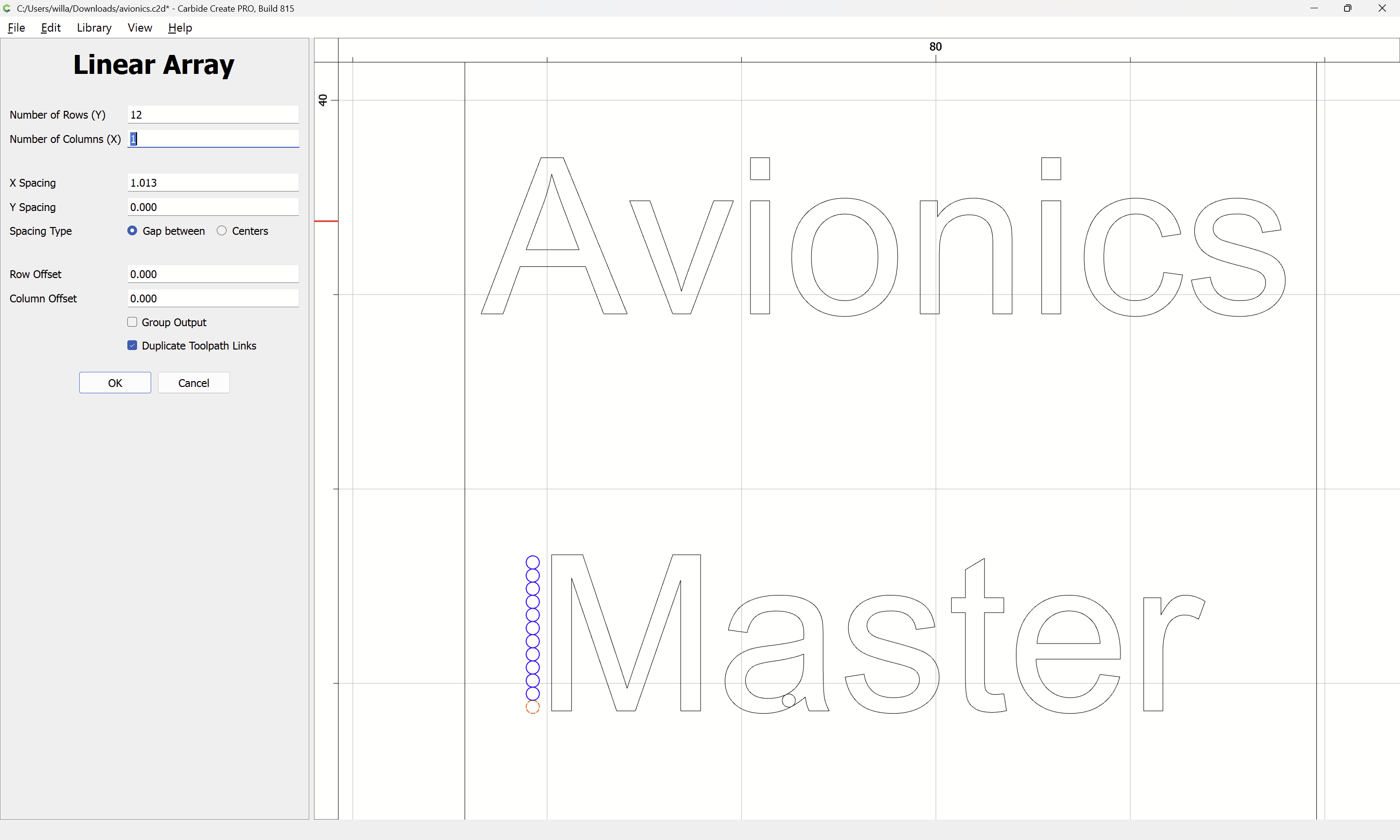The image size is (1400, 840).
Task: Close the Carbide Create window
Action: coord(1382,8)
